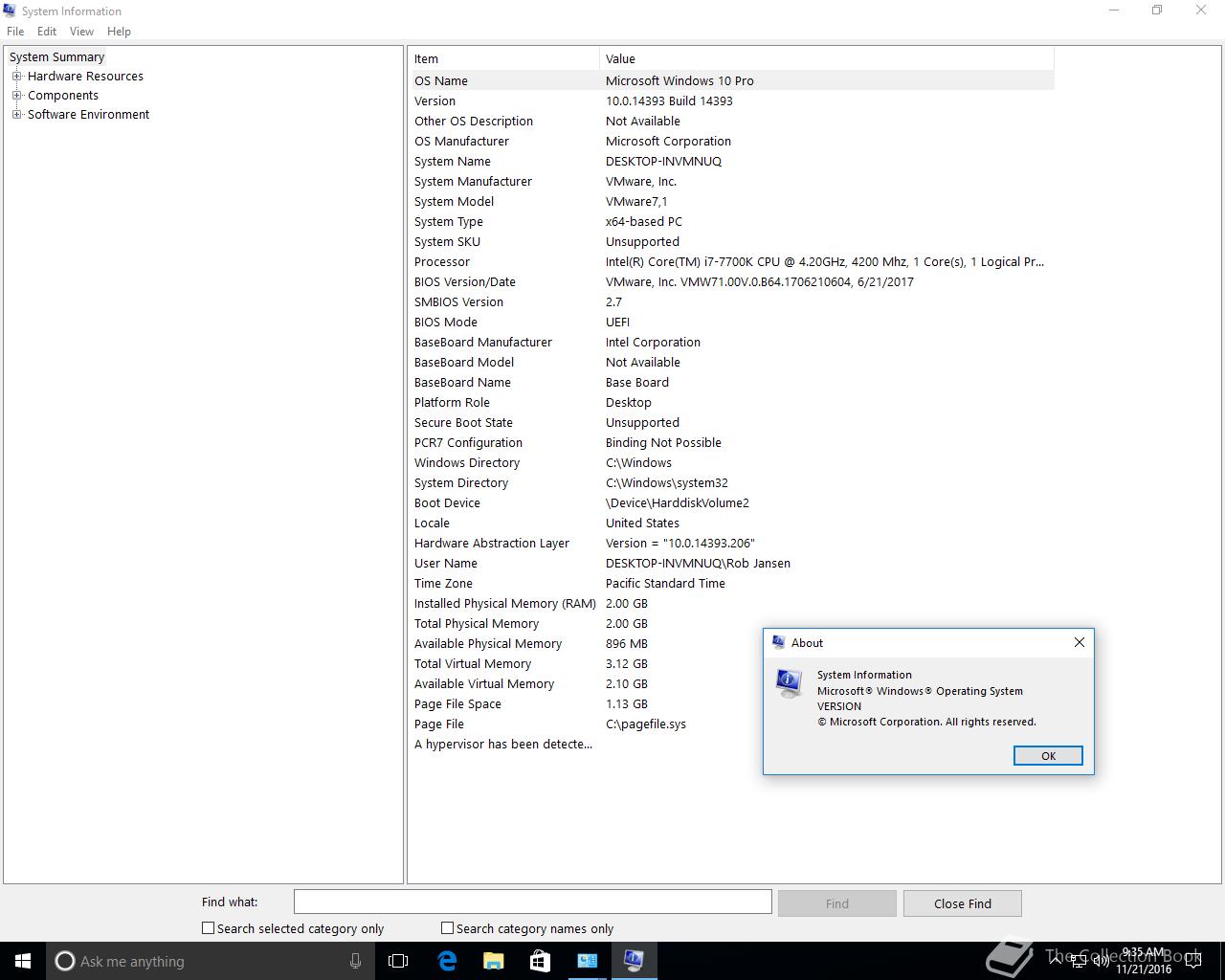
Task: Select the OS Name row
Action: point(733,80)
